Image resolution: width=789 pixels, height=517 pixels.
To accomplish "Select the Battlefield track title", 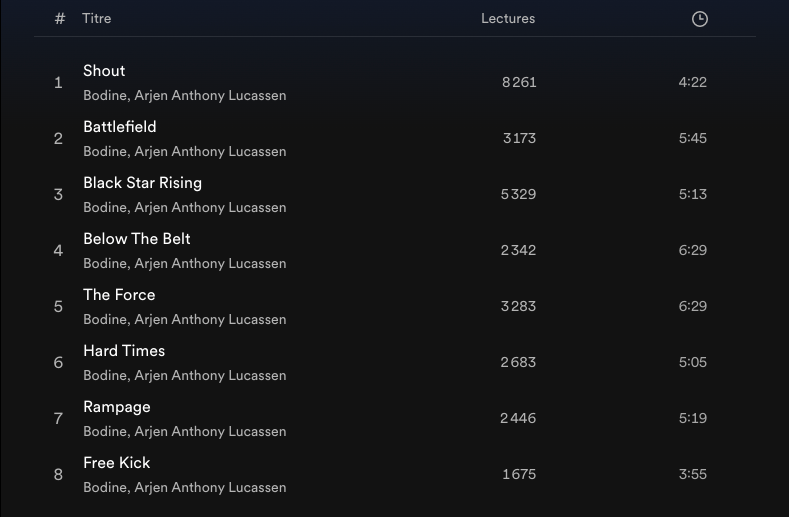I will pos(120,127).
